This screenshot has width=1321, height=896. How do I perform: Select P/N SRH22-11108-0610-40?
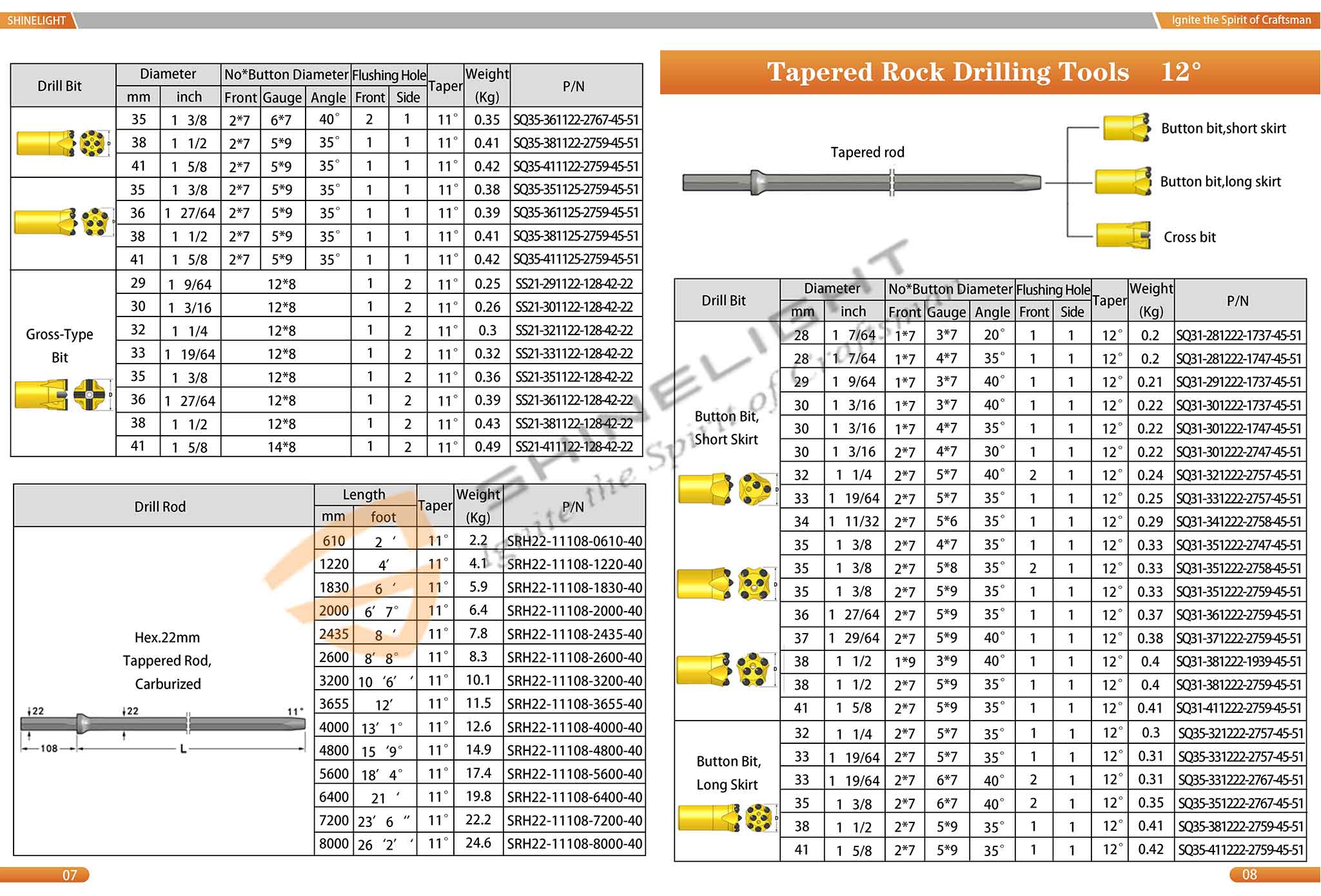(x=574, y=541)
